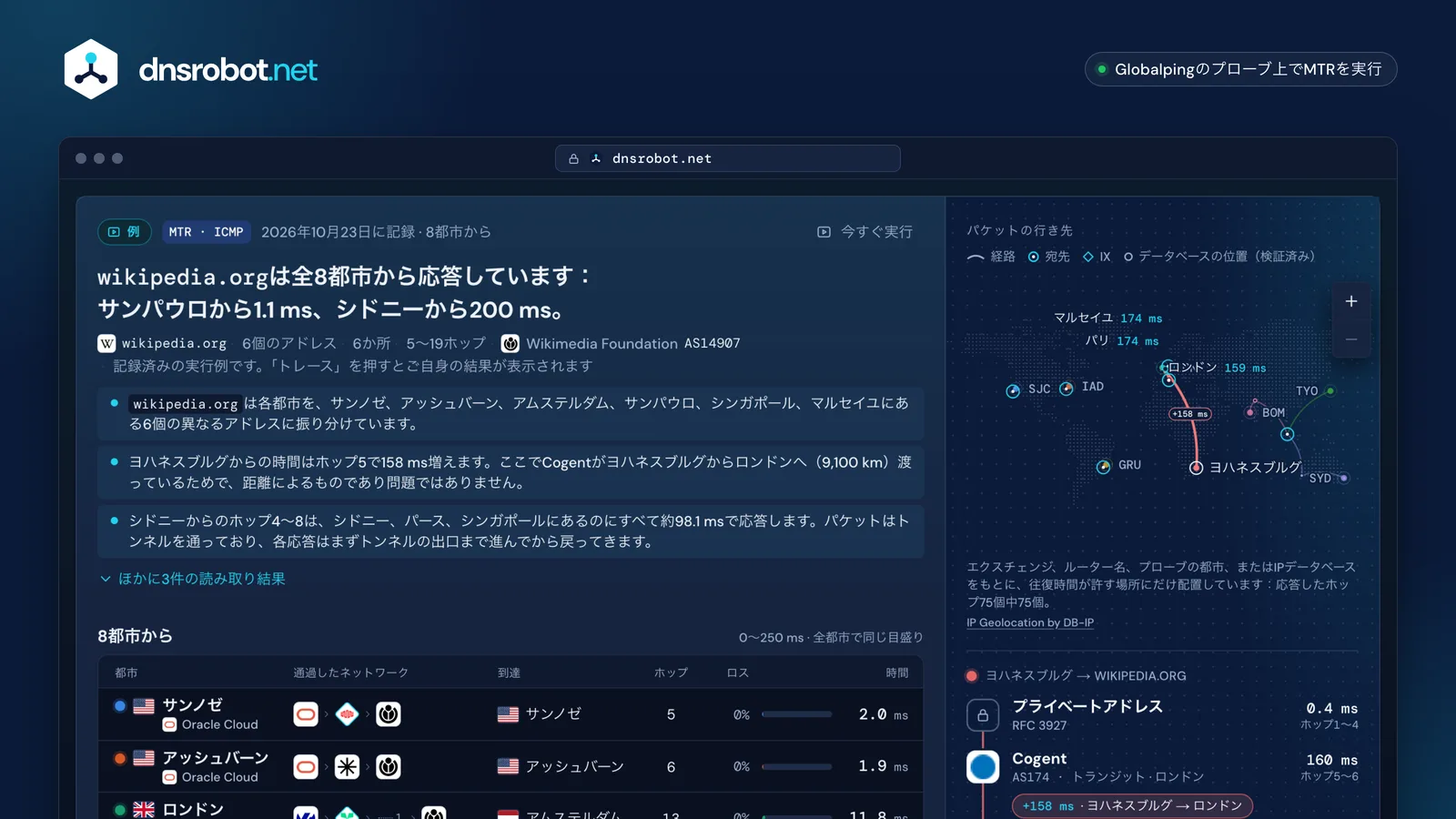The height and width of the screenshot is (819, 1456).
Task: Click Oracle network icon in アッシュバーン row
Action: [x=306, y=767]
